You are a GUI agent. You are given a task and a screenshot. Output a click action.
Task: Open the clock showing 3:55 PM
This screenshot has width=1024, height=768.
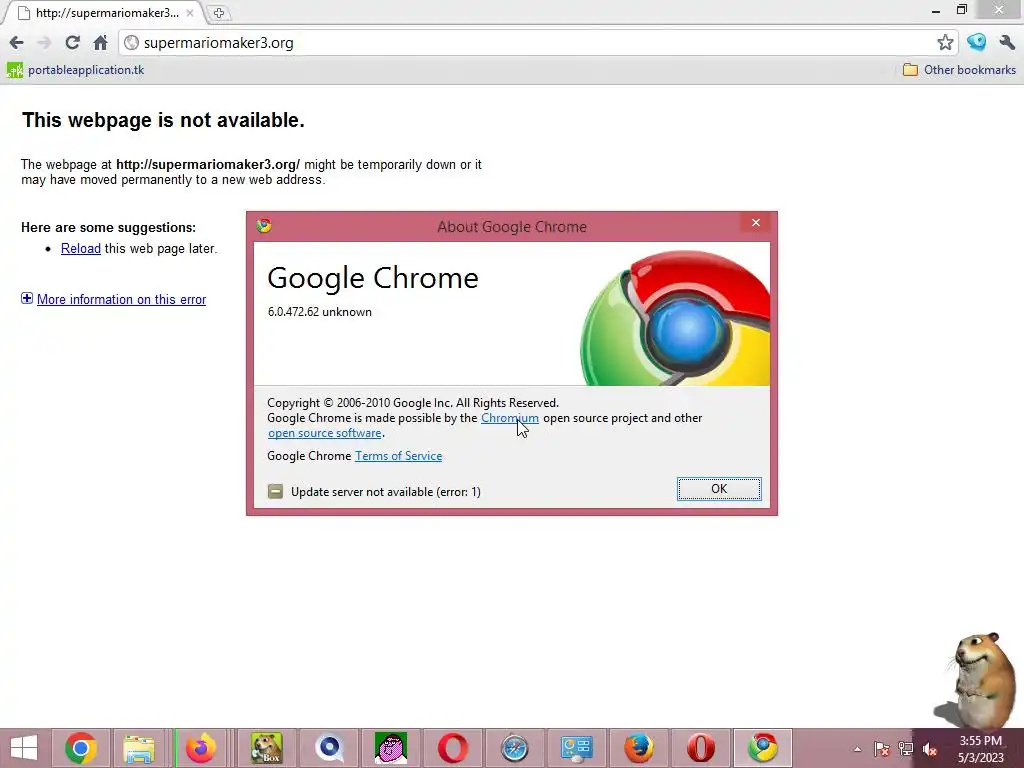pos(980,749)
